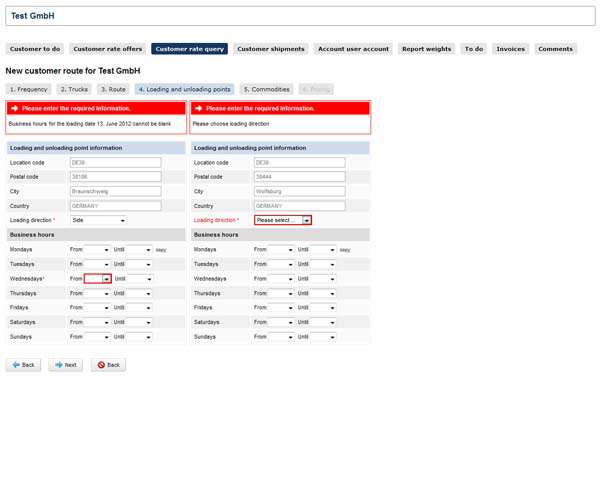Go to step 3. Route
This screenshot has width=600, height=480.
click(x=113, y=89)
